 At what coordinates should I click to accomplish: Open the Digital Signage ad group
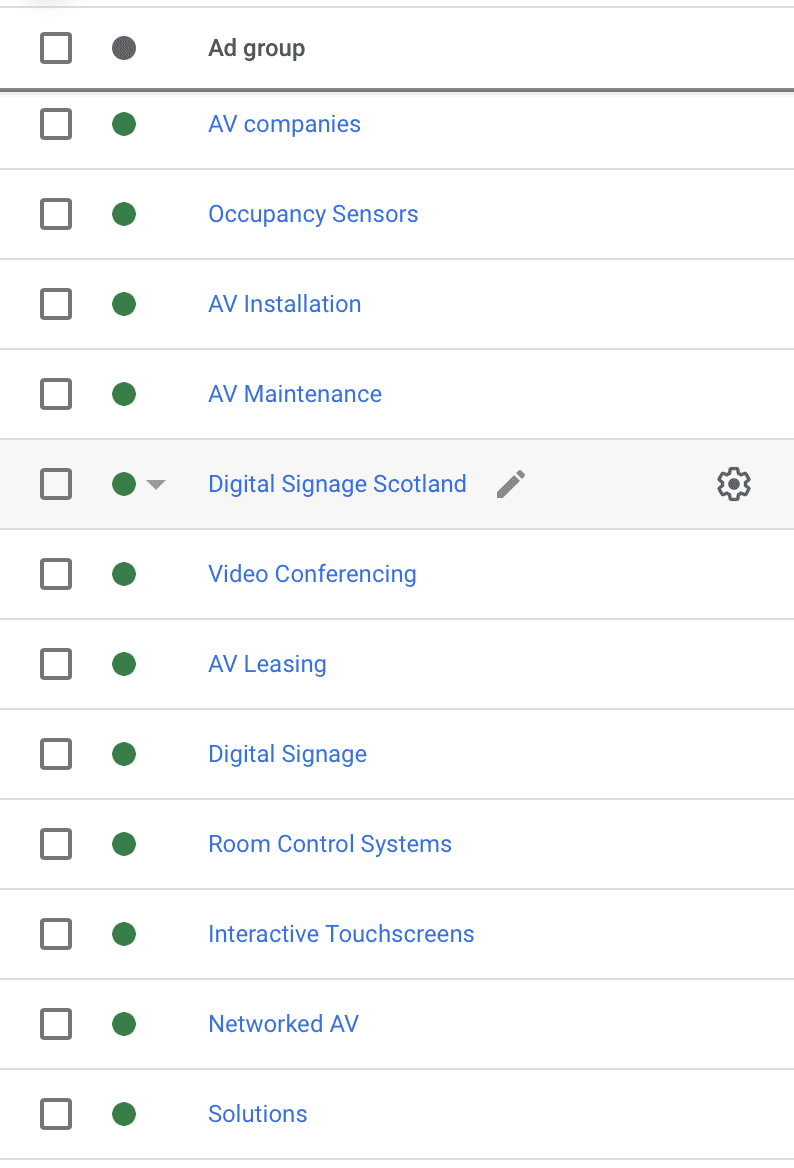tap(287, 754)
